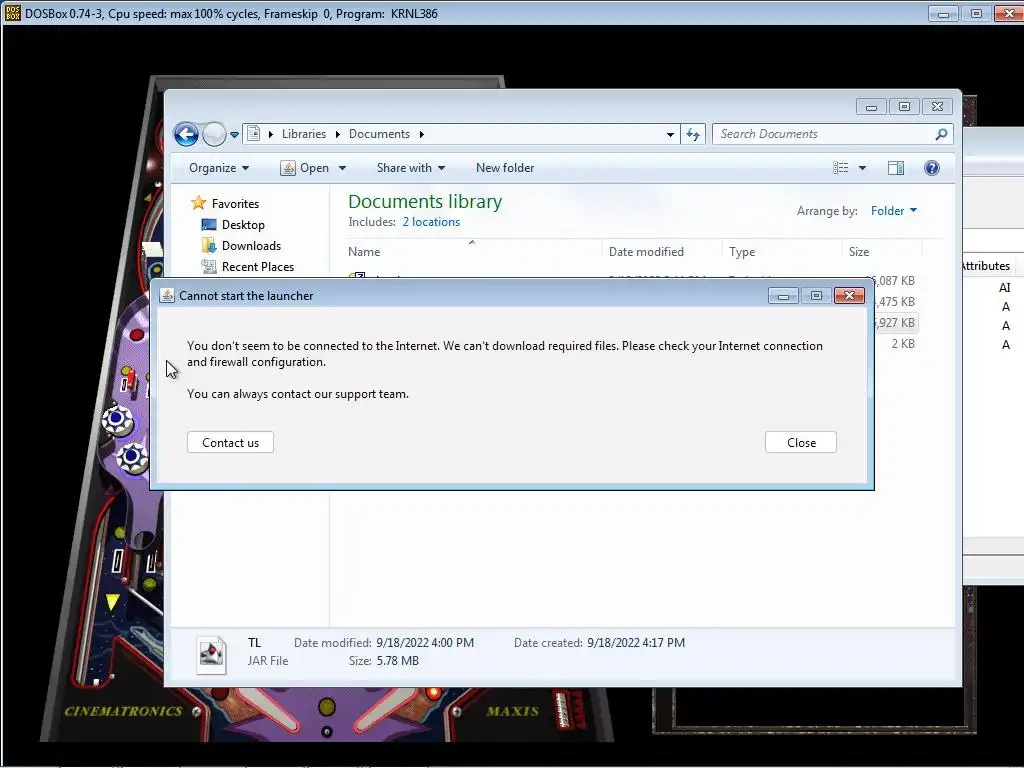Select Downloads in navigation pane

tap(251, 246)
